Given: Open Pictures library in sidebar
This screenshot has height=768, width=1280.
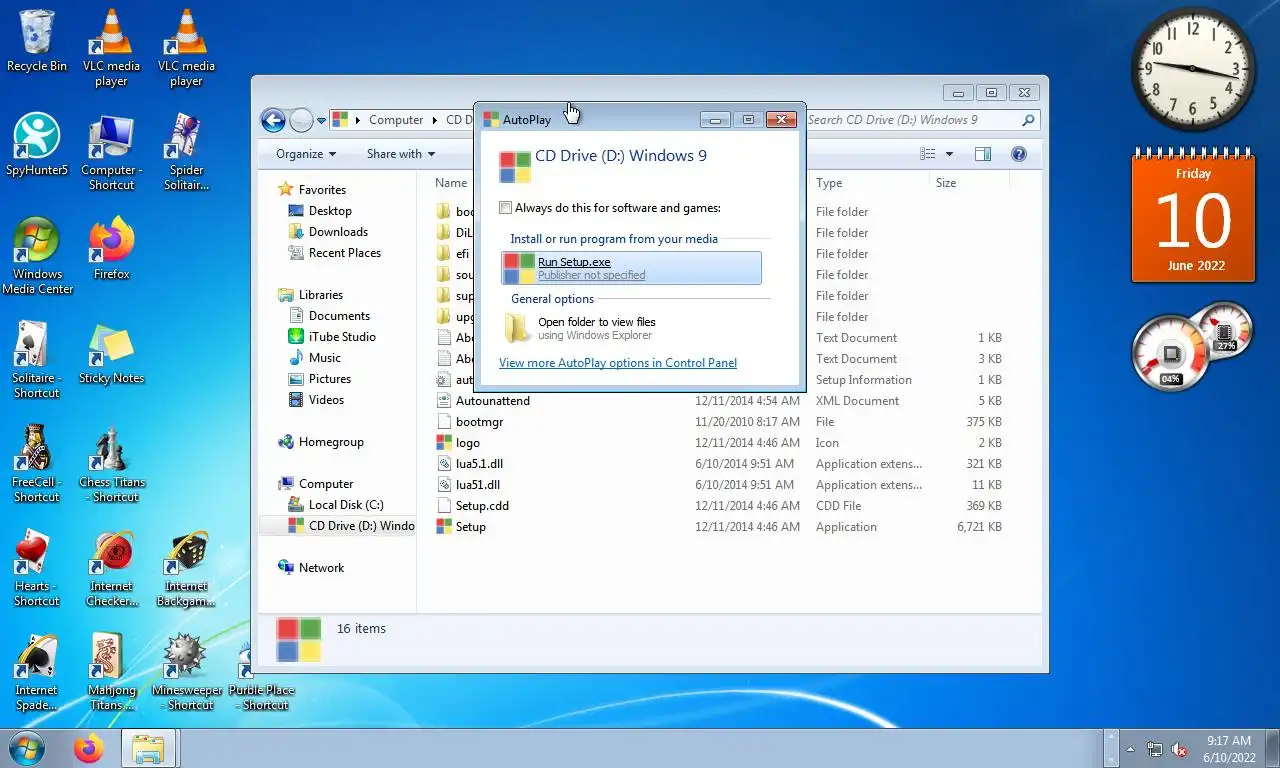Looking at the screenshot, I should [x=330, y=379].
